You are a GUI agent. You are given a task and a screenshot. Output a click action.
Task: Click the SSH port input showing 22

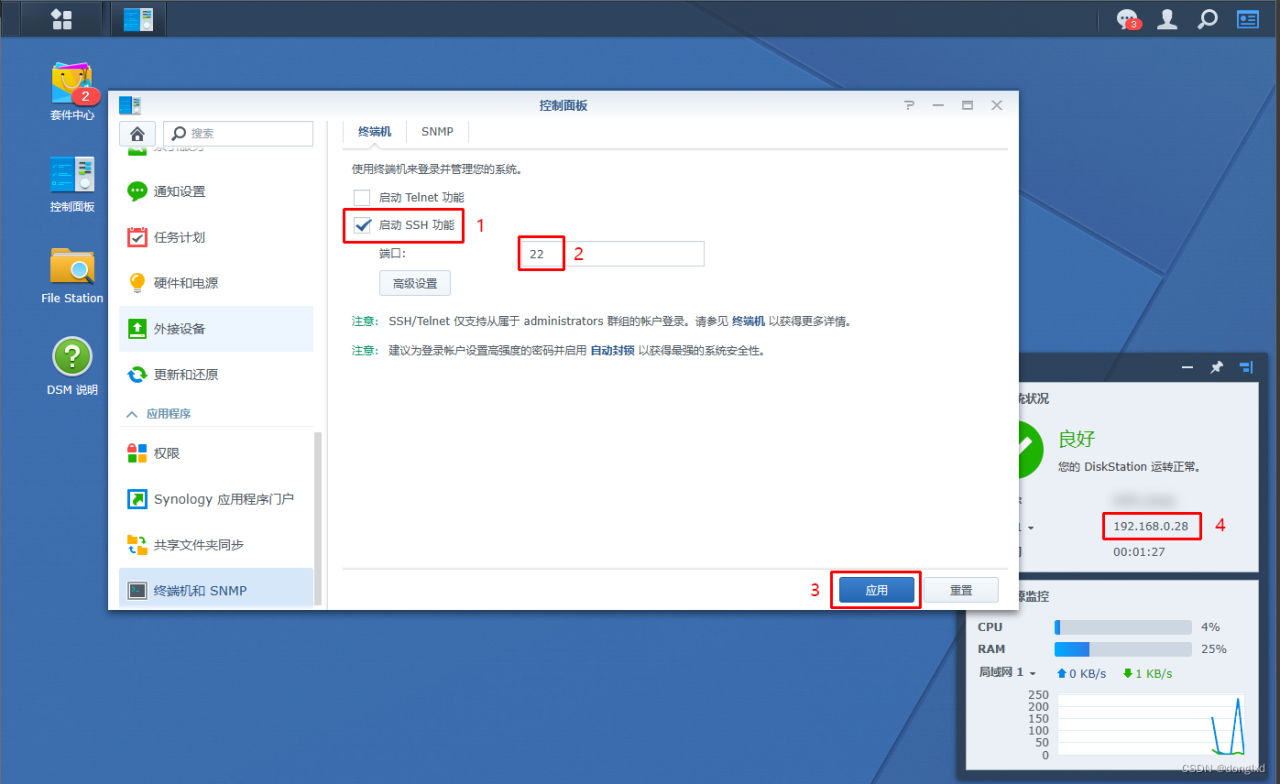pos(540,253)
